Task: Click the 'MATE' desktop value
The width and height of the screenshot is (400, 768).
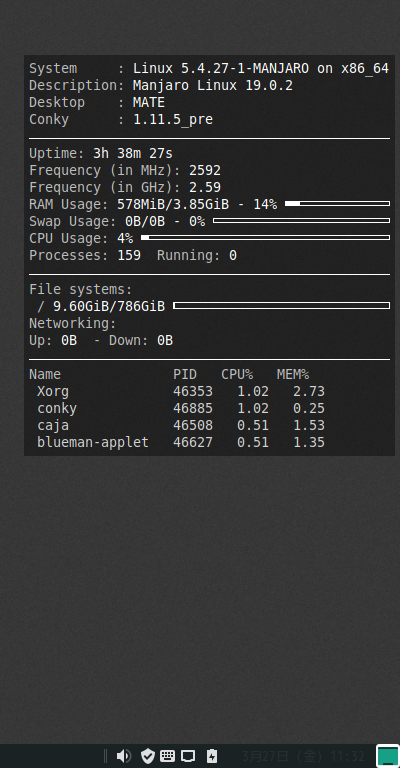Action: click(149, 102)
